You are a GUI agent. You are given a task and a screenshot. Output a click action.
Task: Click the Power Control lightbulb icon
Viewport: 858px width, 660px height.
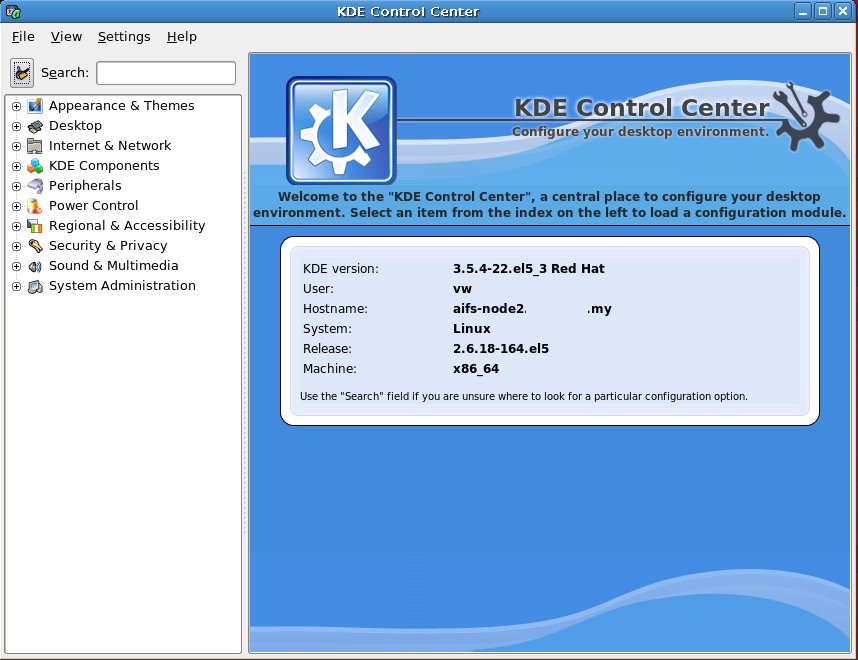point(35,206)
